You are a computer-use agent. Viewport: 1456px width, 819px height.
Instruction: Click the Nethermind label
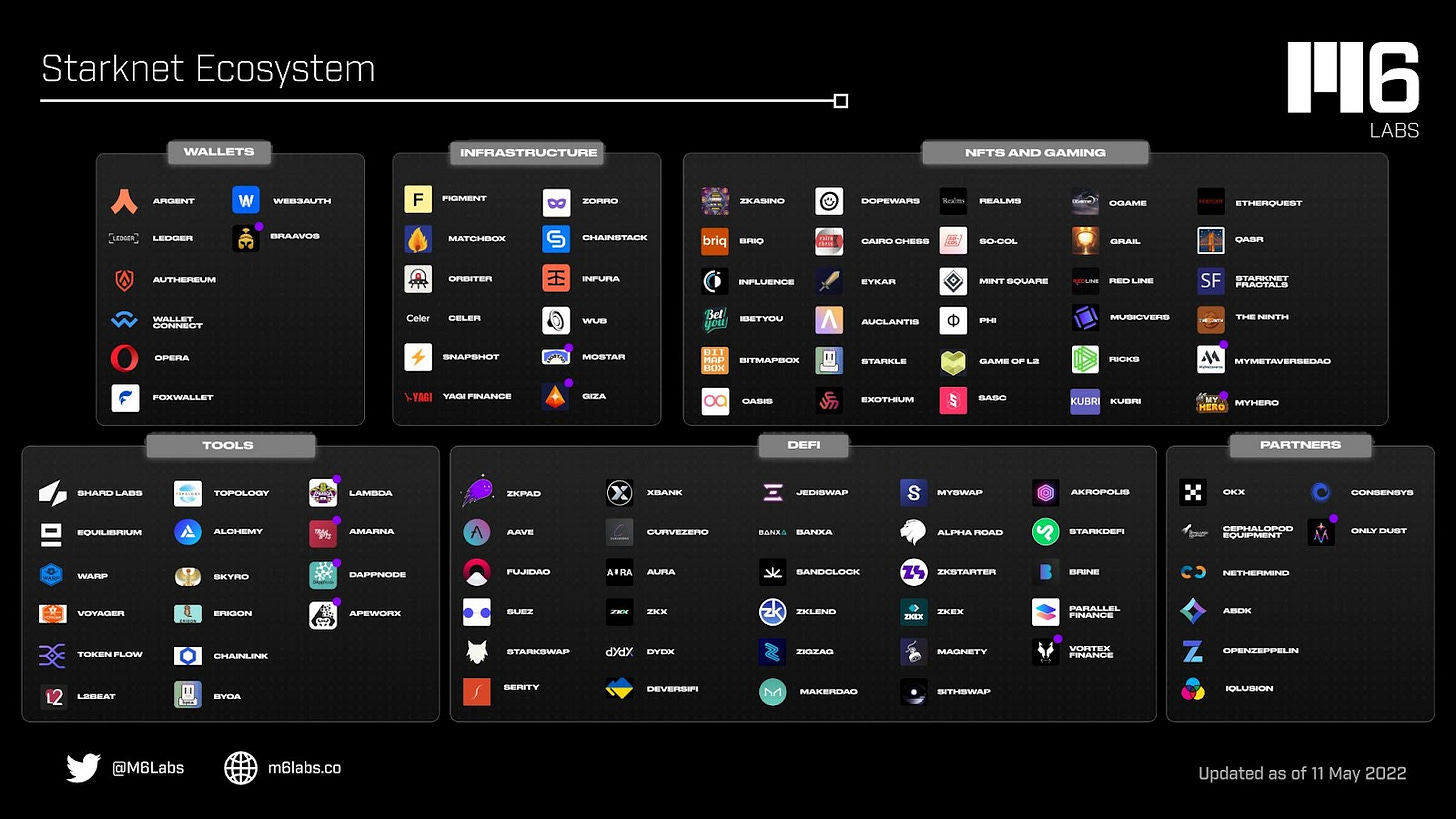coord(1256,573)
